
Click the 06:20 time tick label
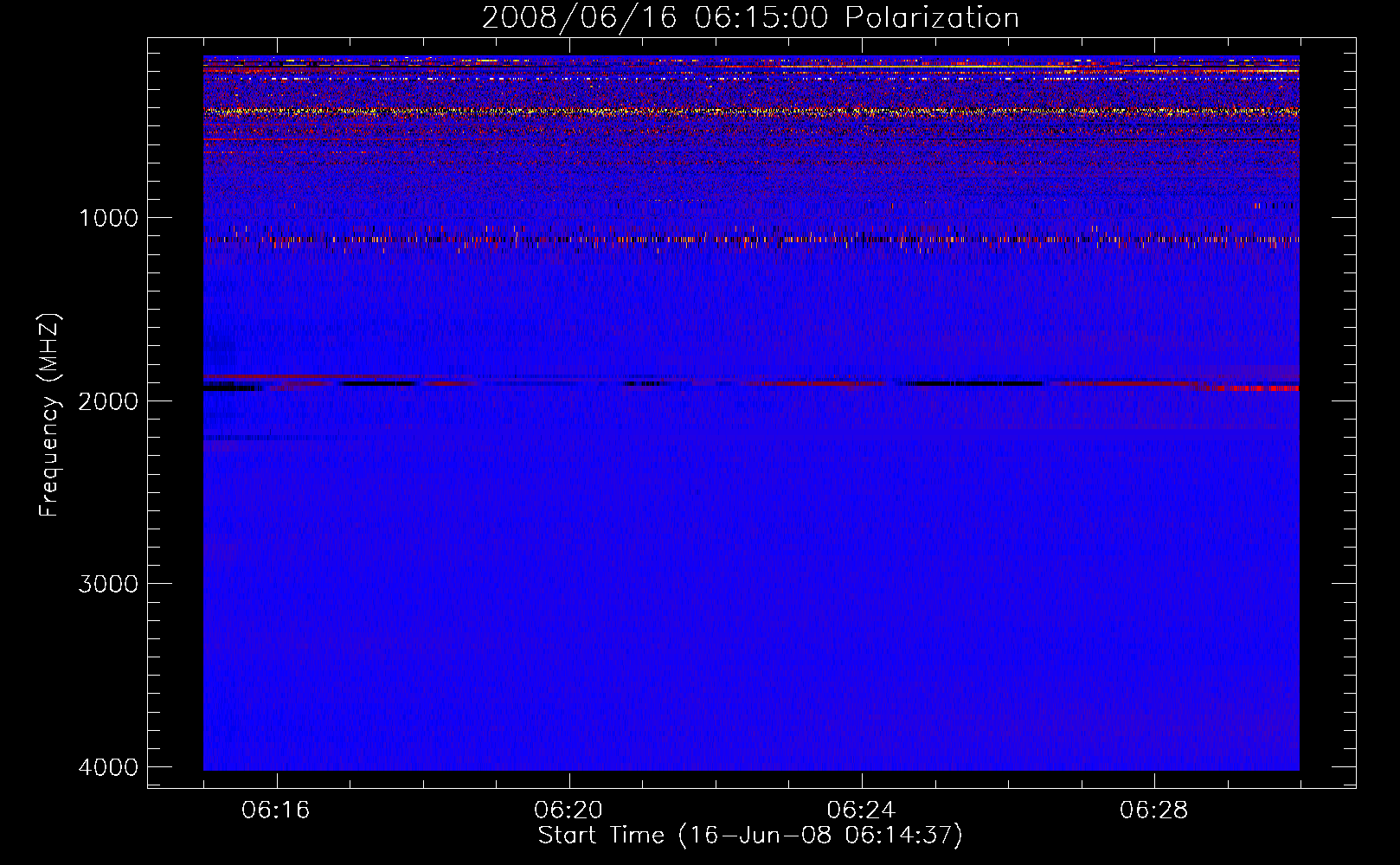[x=568, y=811]
